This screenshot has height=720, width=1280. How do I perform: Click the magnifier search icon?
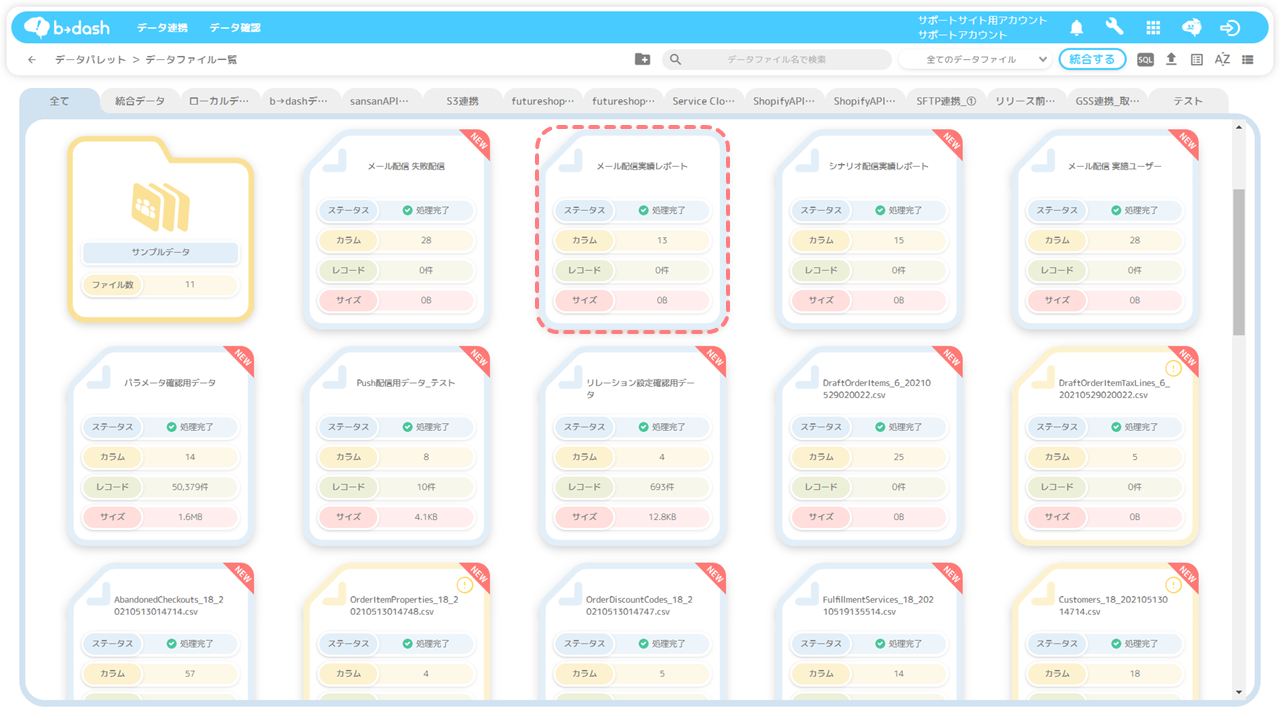pos(676,60)
